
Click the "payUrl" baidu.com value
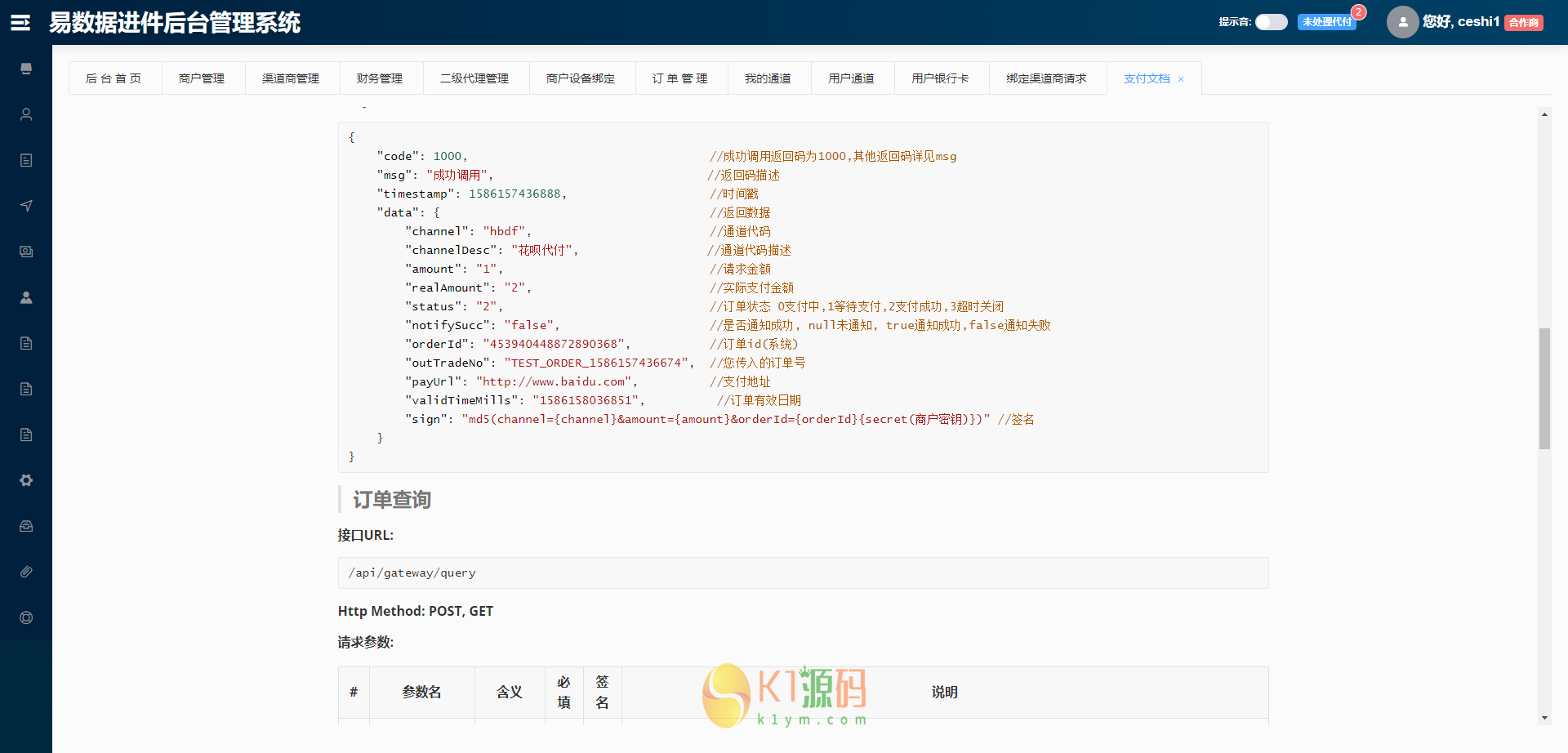pyautogui.click(x=554, y=381)
